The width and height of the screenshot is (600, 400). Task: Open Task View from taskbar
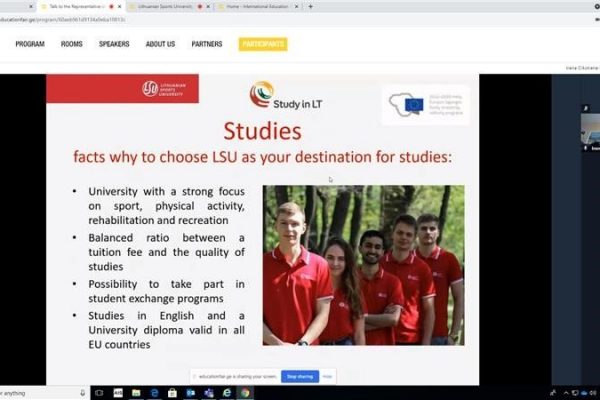click(99, 393)
